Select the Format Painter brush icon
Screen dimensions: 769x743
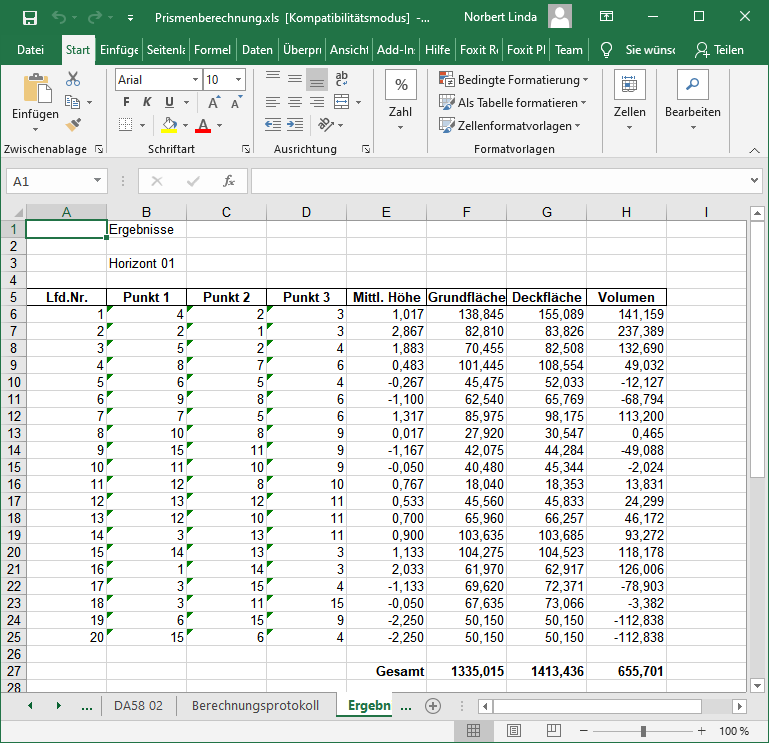[x=73, y=124]
